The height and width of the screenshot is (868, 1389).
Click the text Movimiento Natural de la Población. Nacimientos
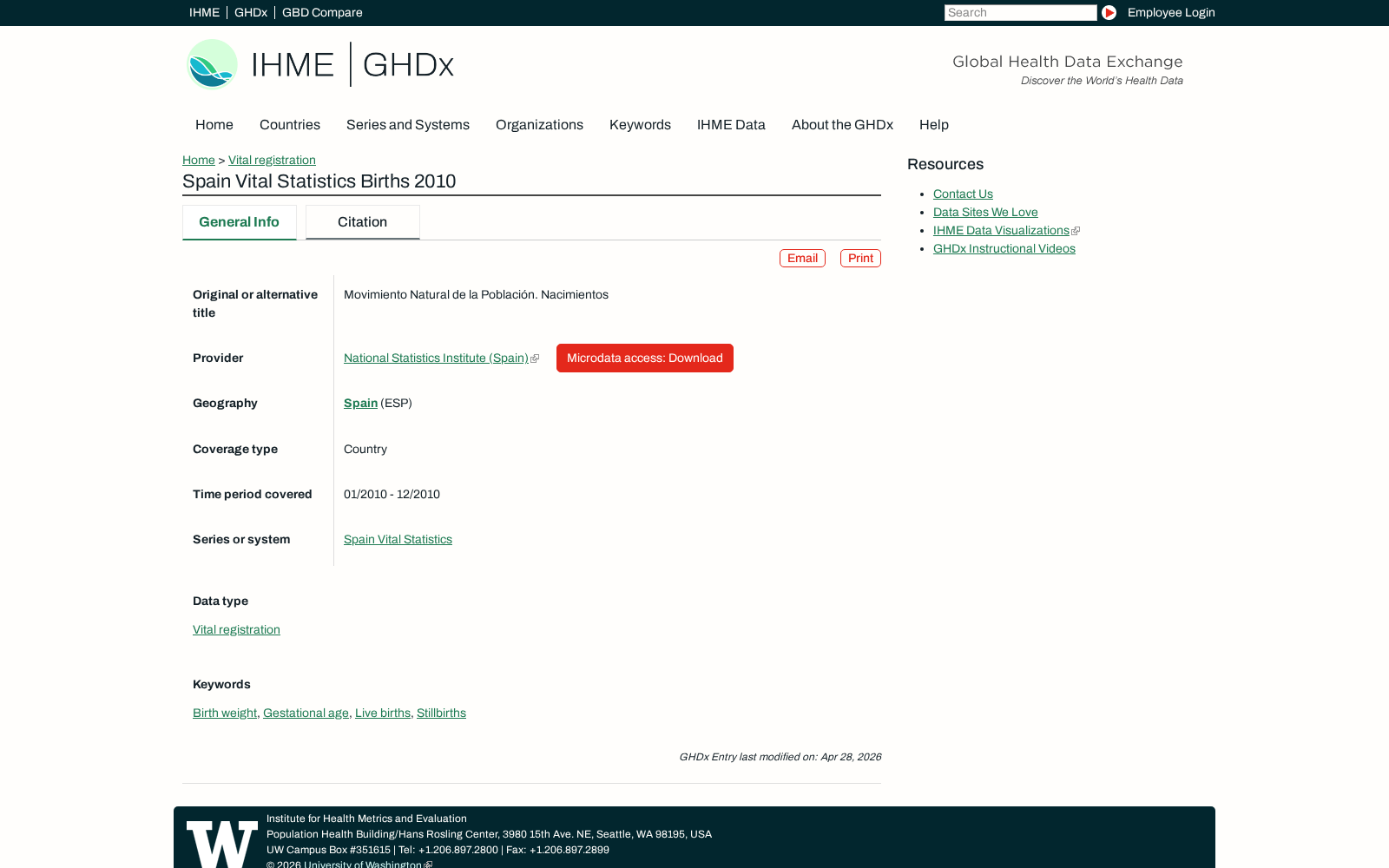476,294
